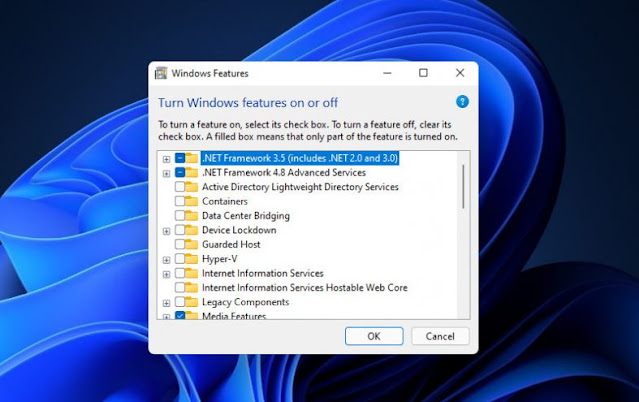
Task: Click folder icon beside .NET Framework 3.5
Action: click(x=192, y=158)
